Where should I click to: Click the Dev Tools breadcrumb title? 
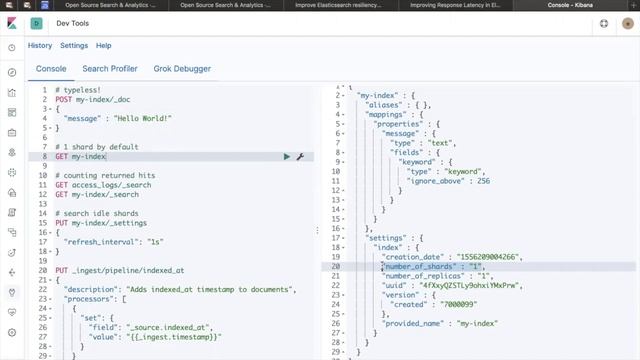(73, 24)
